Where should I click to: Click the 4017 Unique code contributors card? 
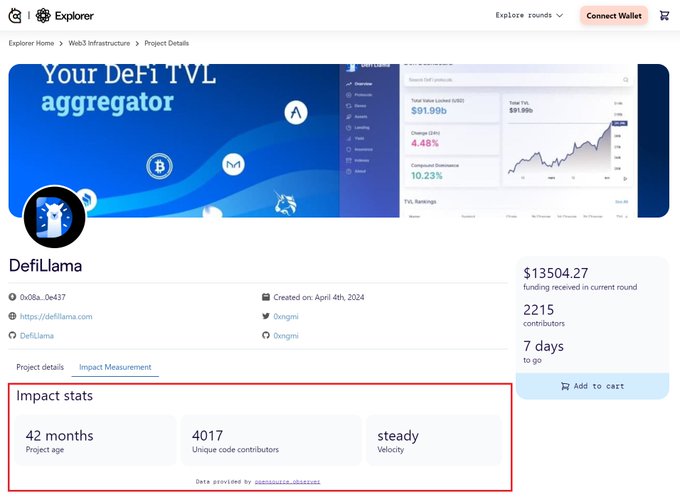tap(271, 440)
